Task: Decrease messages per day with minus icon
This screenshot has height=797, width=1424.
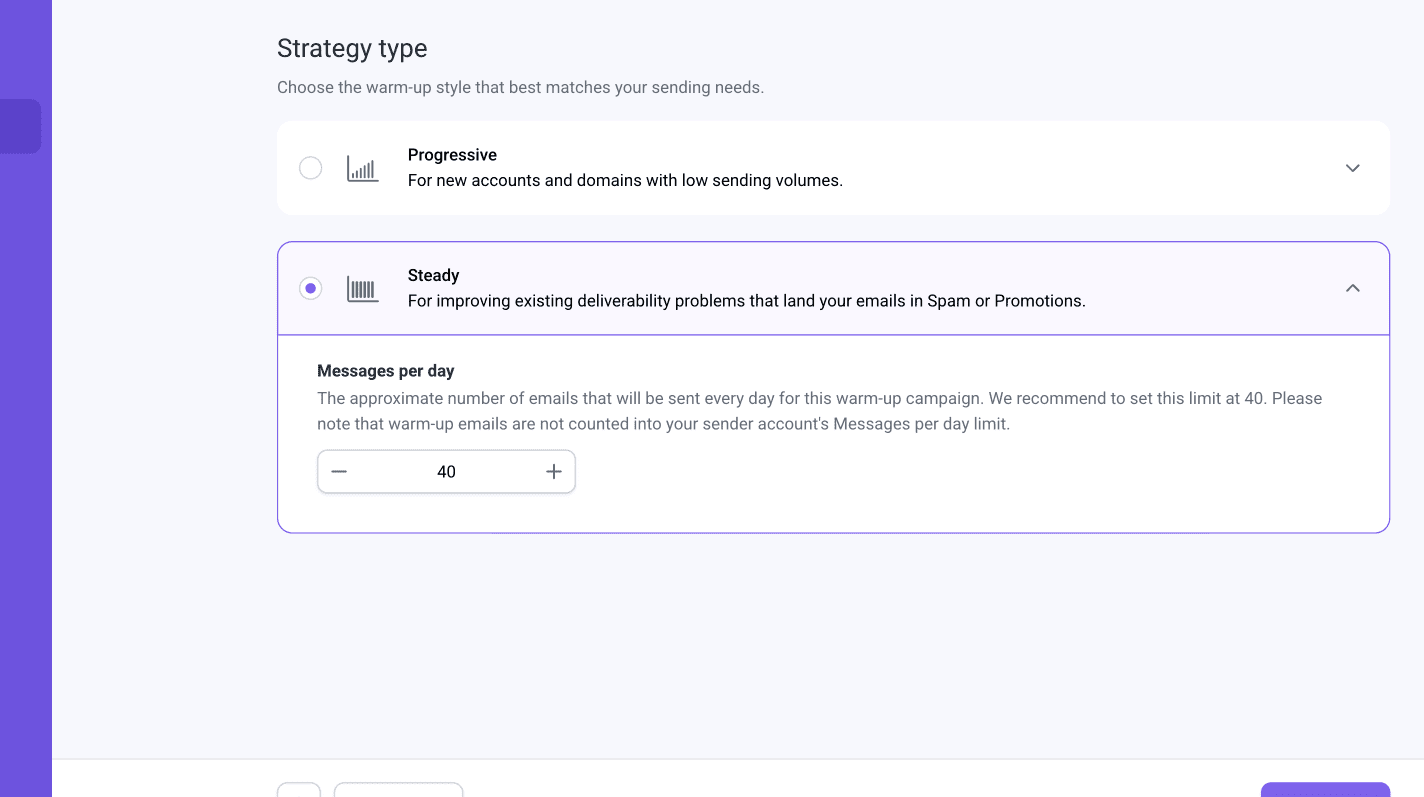Action: pos(339,472)
